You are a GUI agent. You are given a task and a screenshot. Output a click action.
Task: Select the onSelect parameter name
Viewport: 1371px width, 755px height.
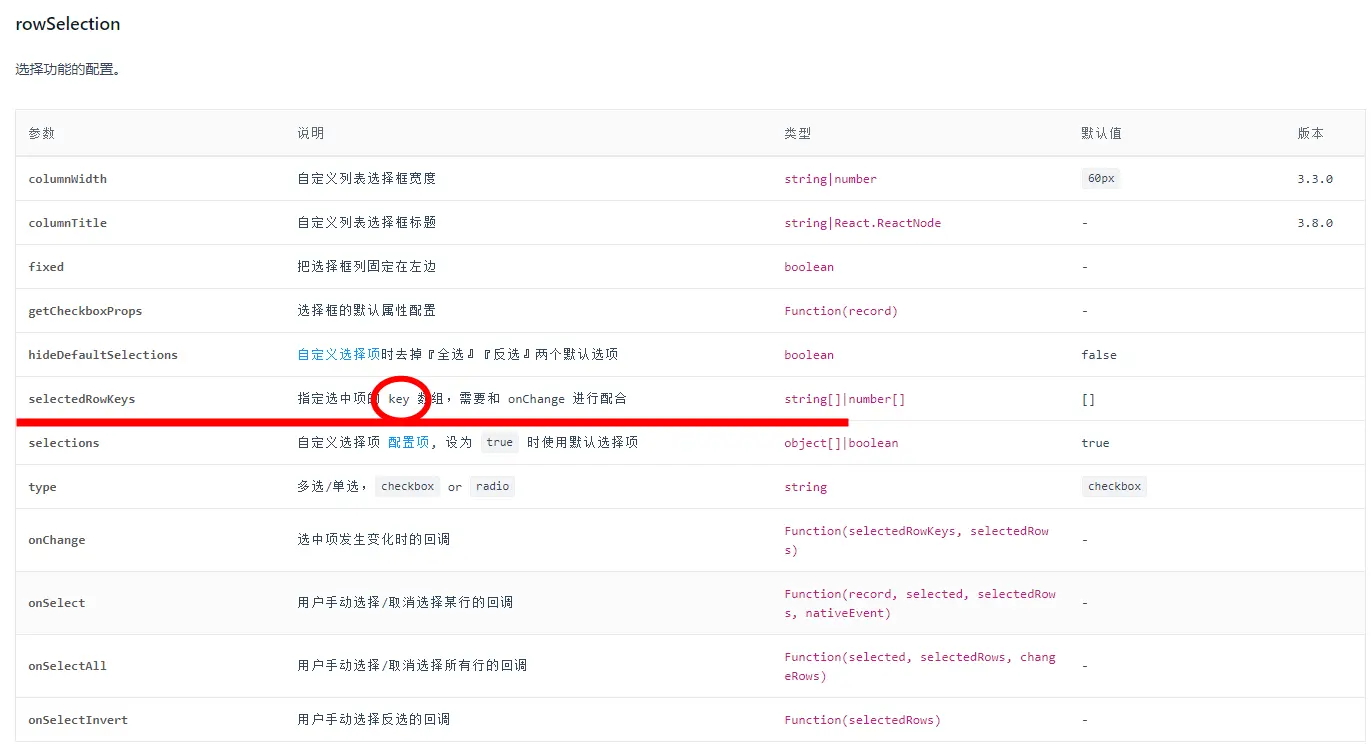(57, 603)
